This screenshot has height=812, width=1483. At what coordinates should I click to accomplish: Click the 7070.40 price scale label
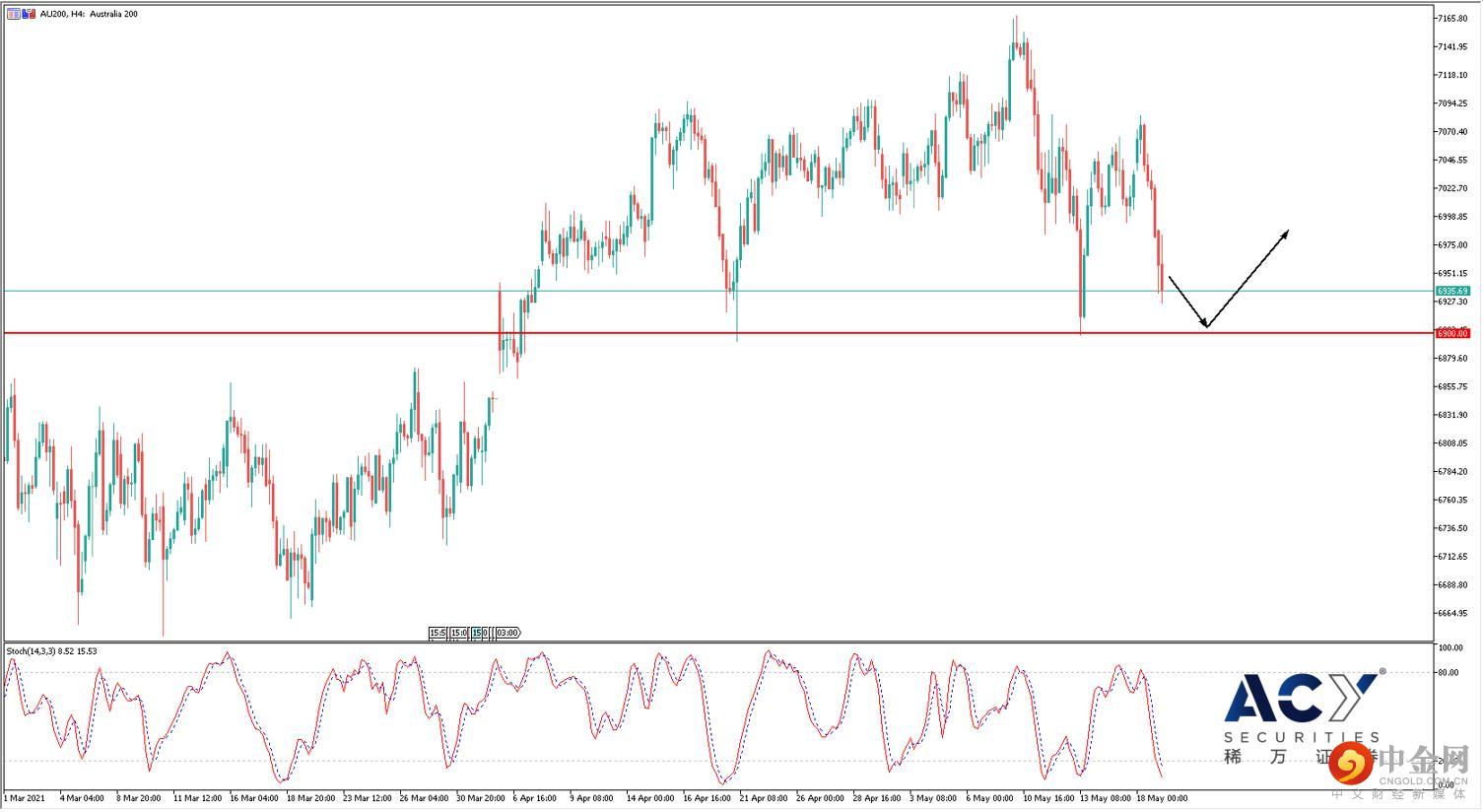pyautogui.click(x=1452, y=132)
